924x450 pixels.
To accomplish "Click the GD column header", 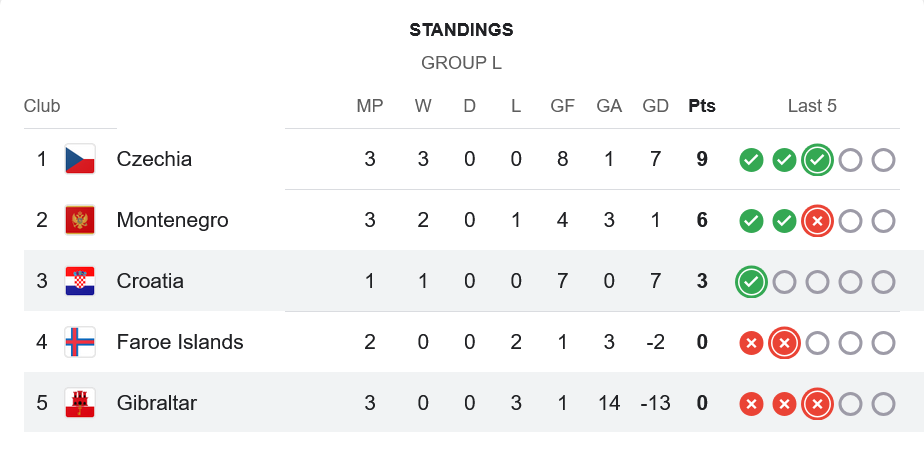I will [656, 106].
